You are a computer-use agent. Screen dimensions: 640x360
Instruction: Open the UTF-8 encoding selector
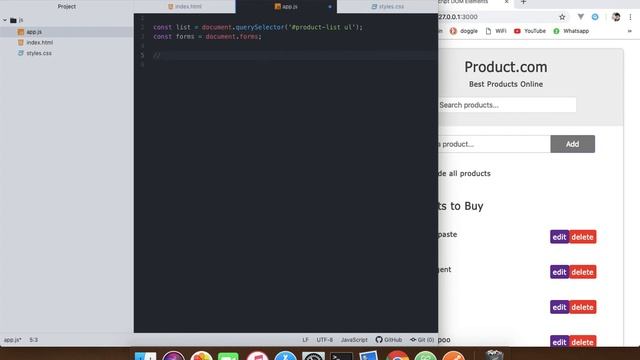(x=324, y=340)
